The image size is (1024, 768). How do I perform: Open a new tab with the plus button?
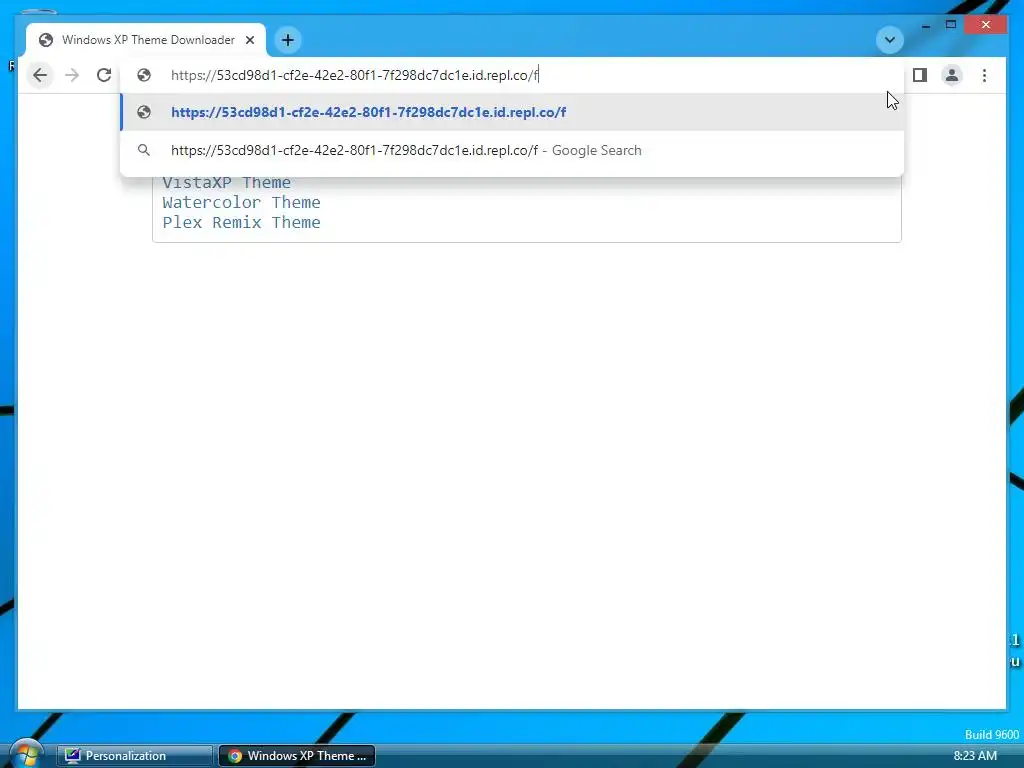click(287, 40)
